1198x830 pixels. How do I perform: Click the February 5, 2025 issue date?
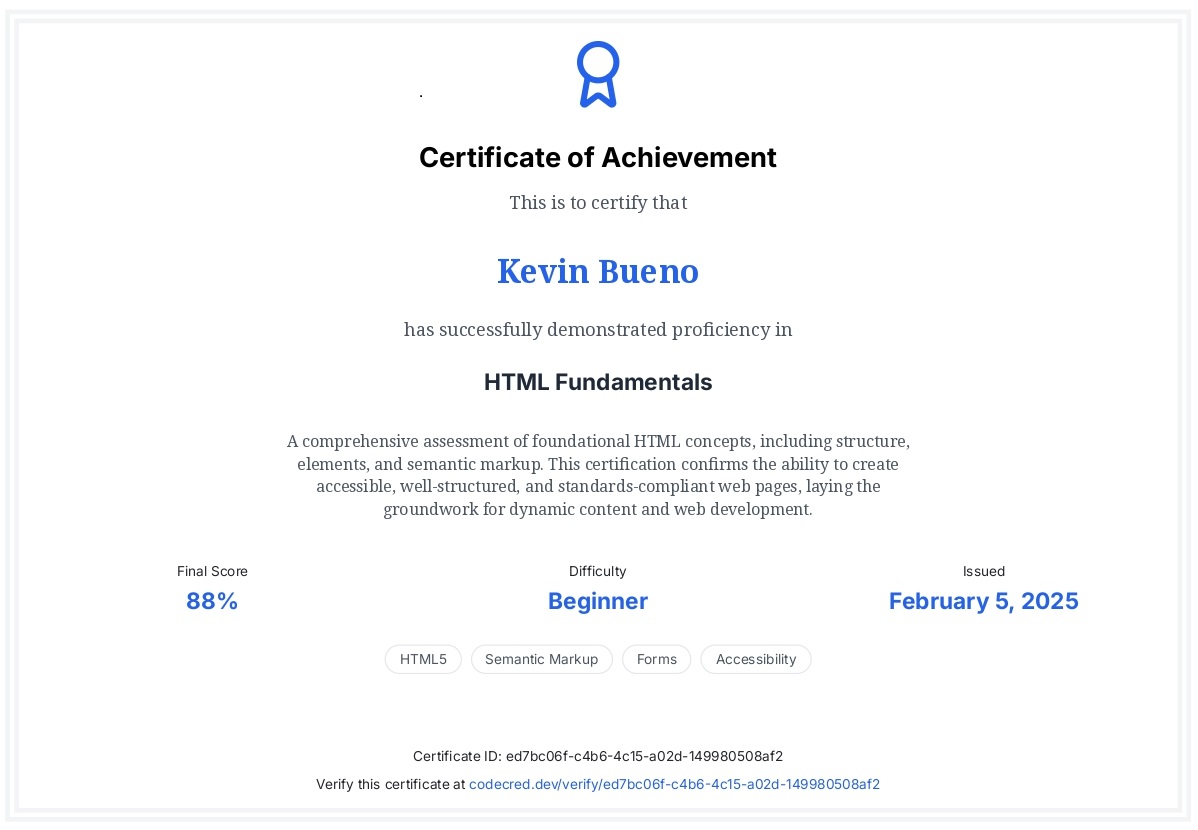983,601
